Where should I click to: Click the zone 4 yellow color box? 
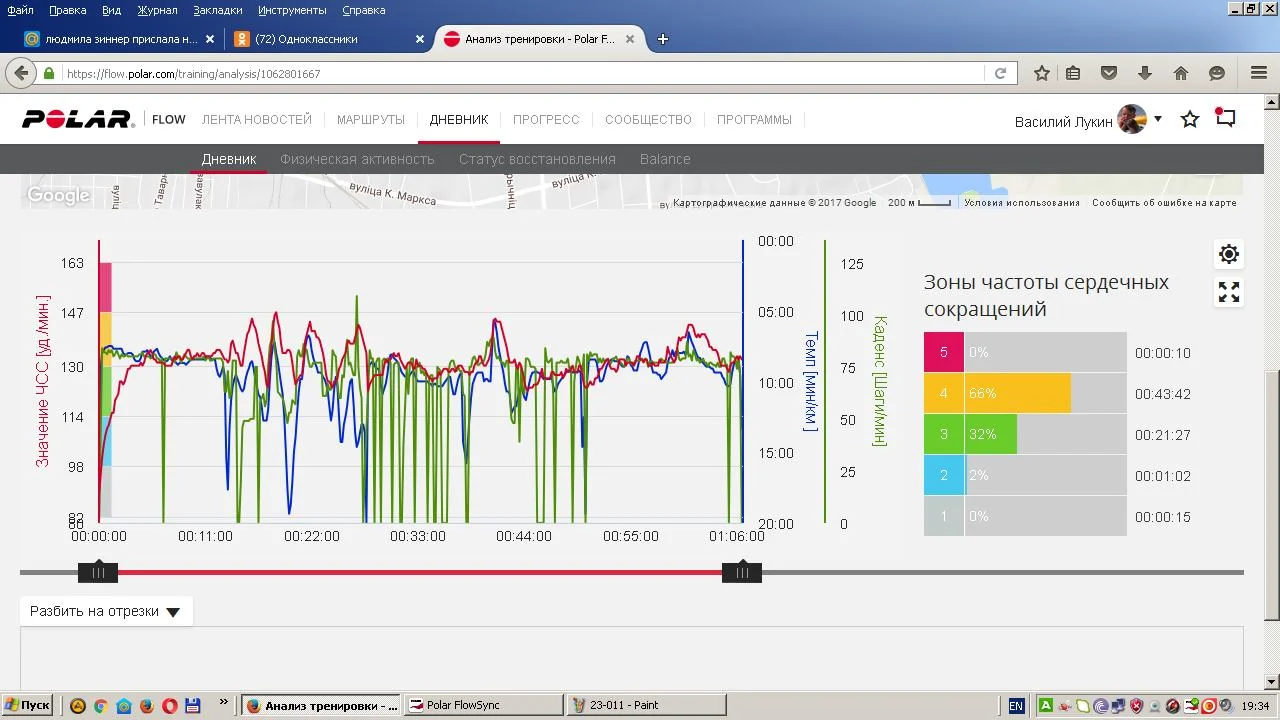click(x=944, y=394)
